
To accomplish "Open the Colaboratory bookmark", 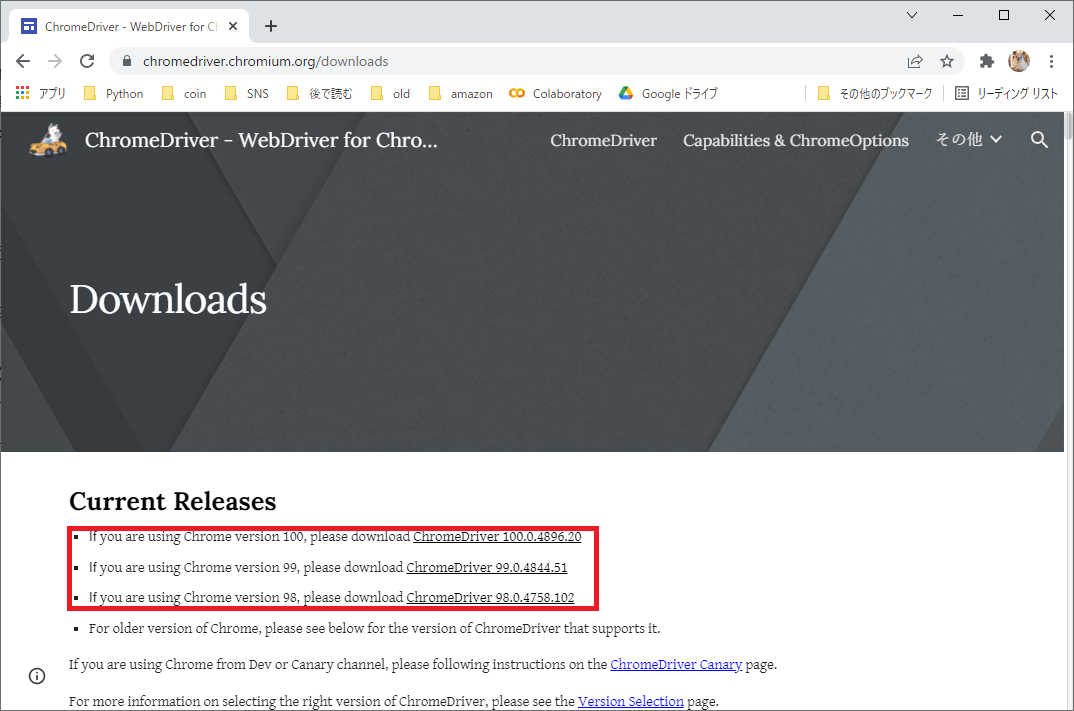I will point(555,93).
